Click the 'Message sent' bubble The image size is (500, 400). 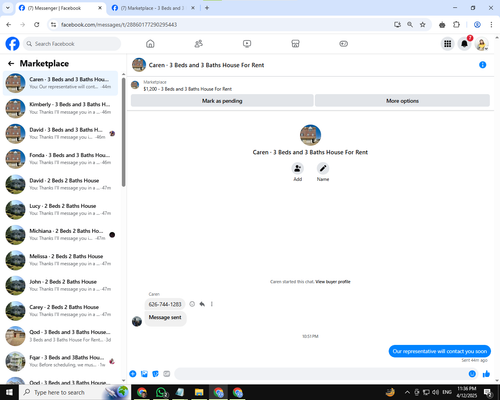point(165,318)
